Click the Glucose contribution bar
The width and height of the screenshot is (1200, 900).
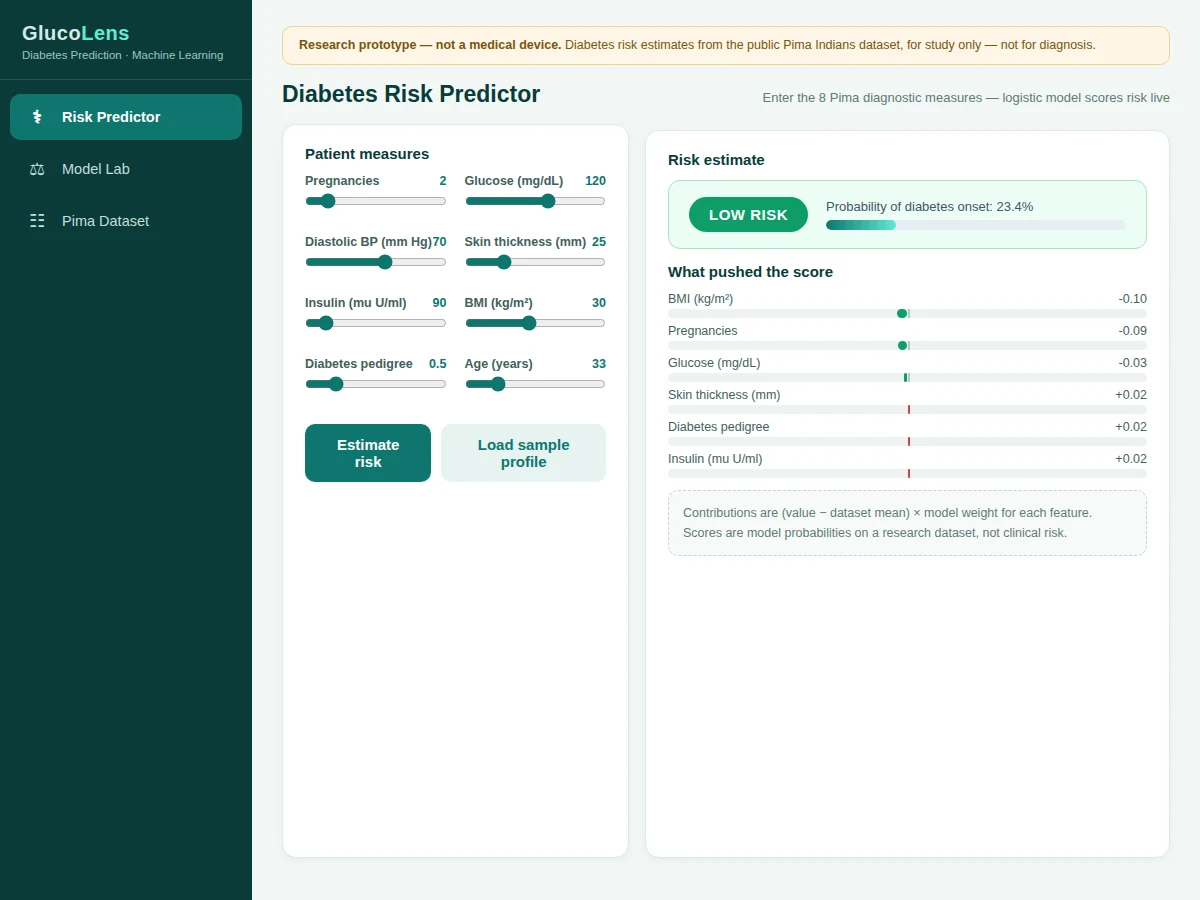tap(907, 377)
